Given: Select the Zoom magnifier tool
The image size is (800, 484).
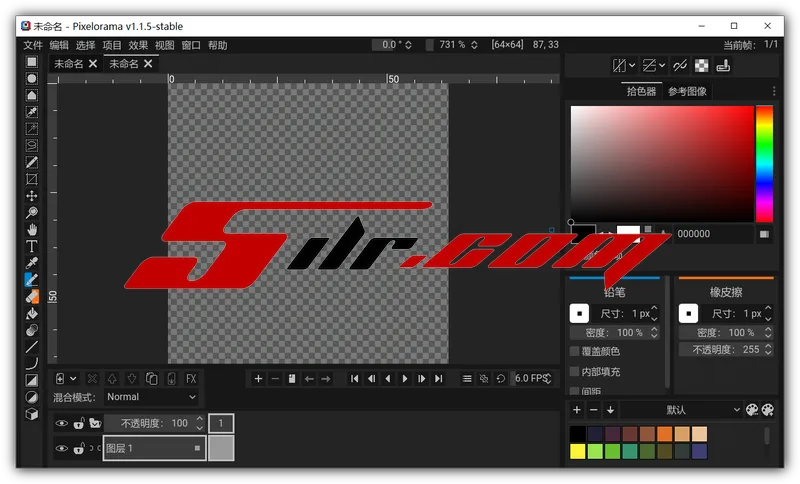Looking at the screenshot, I should pyautogui.click(x=32, y=213).
